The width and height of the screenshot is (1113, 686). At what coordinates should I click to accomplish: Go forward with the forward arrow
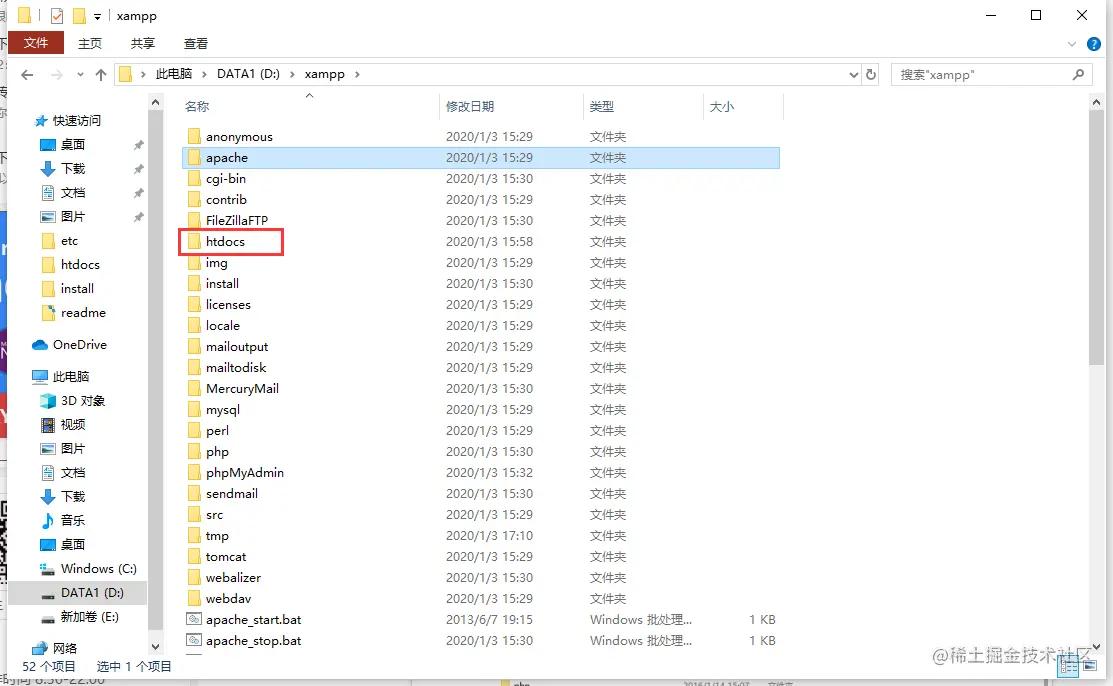click(56, 75)
